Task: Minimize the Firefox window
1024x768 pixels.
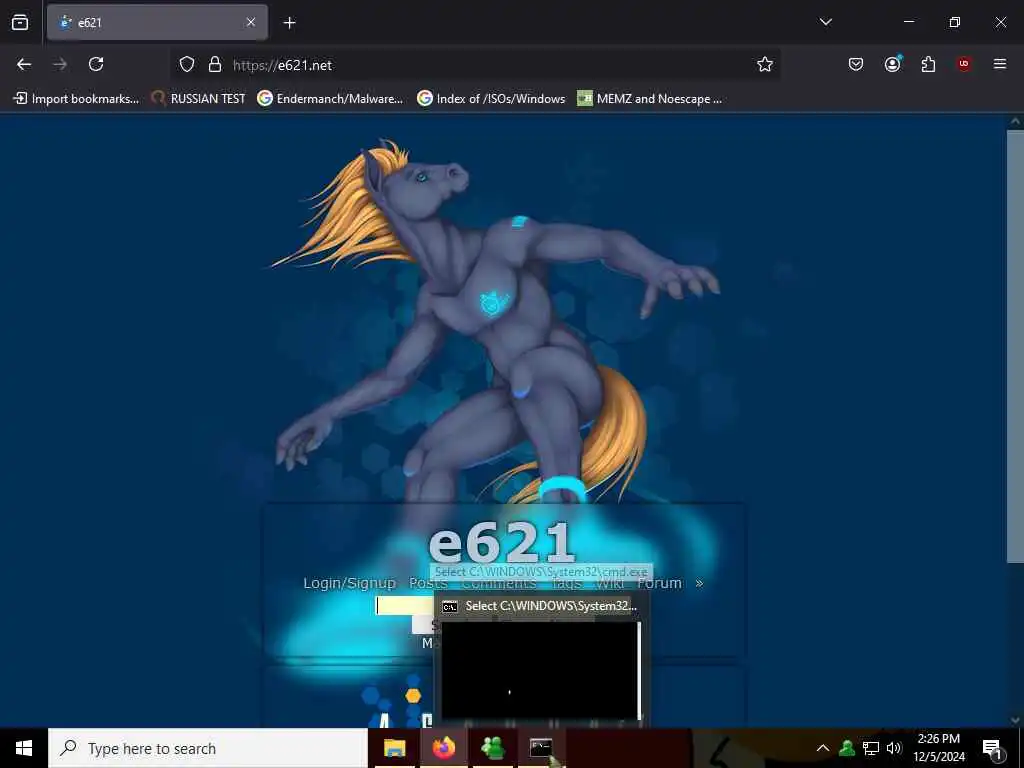Action: [x=908, y=22]
